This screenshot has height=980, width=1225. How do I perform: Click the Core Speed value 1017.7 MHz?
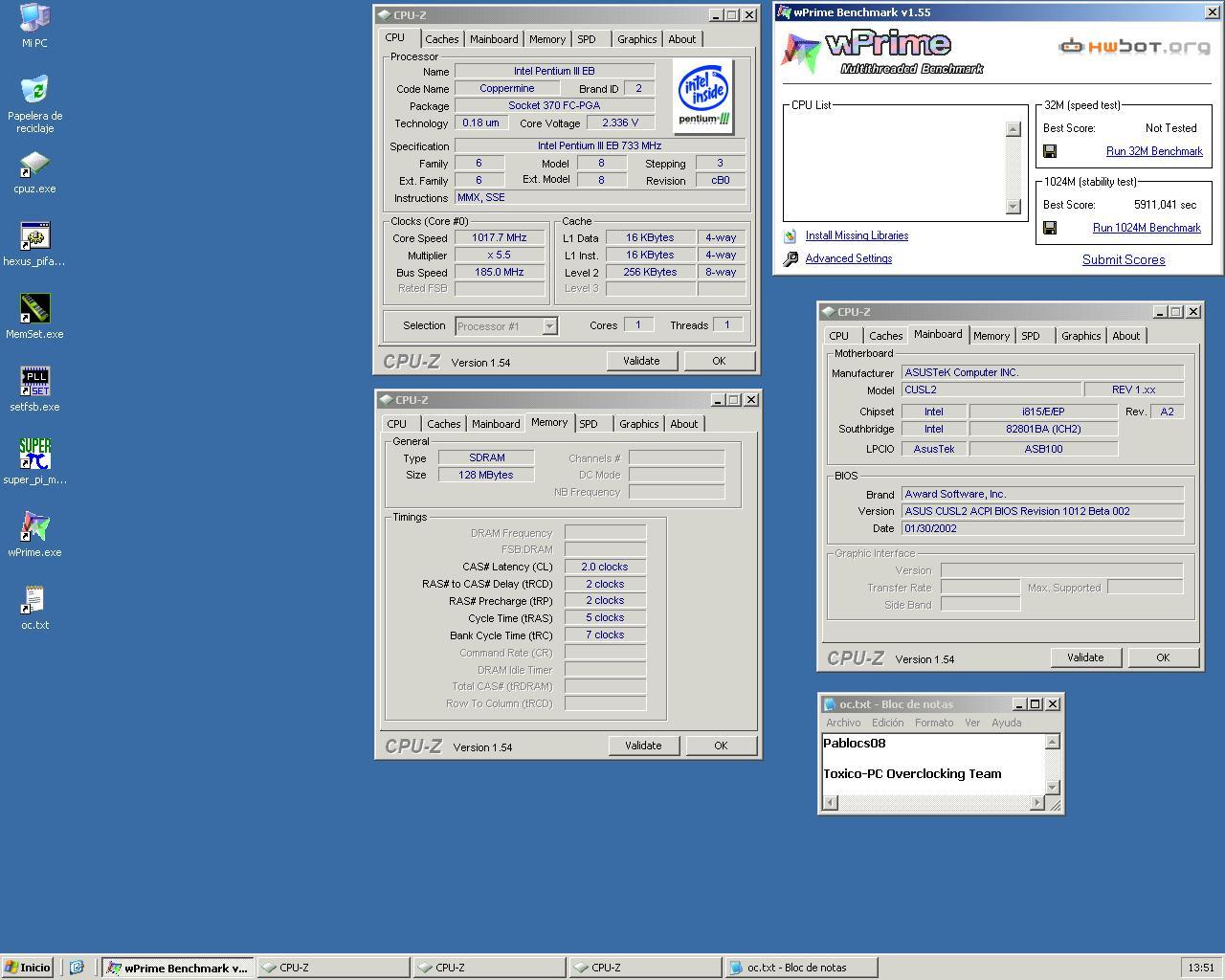click(499, 238)
